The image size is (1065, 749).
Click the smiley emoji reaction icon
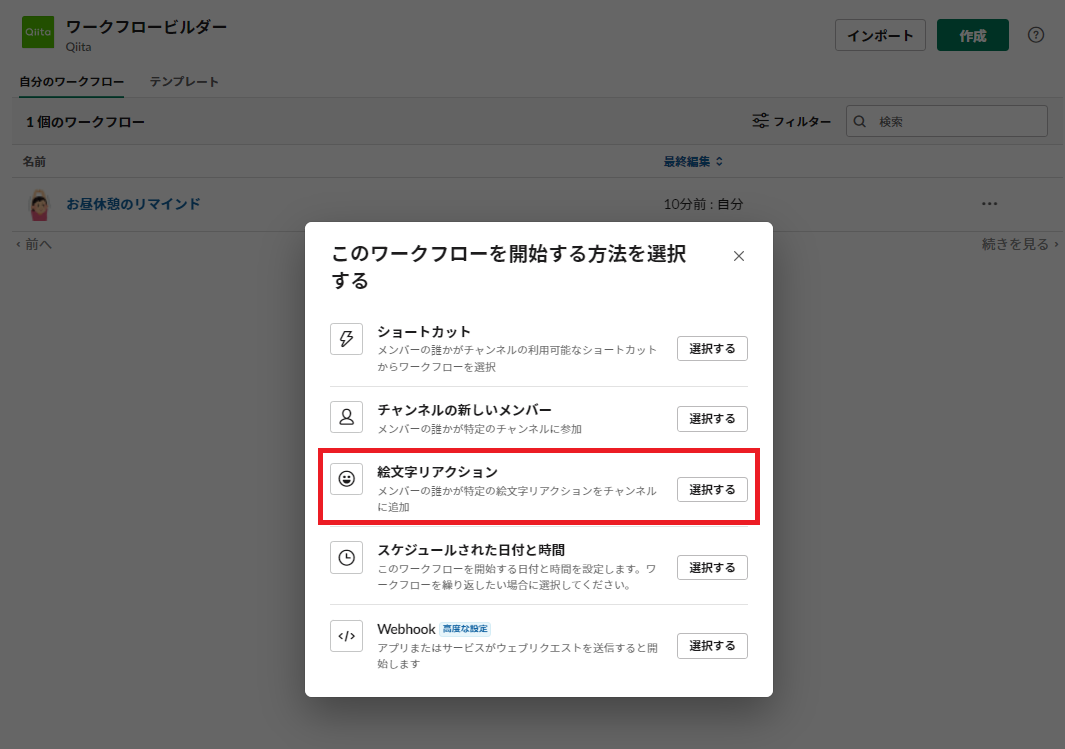(346, 479)
